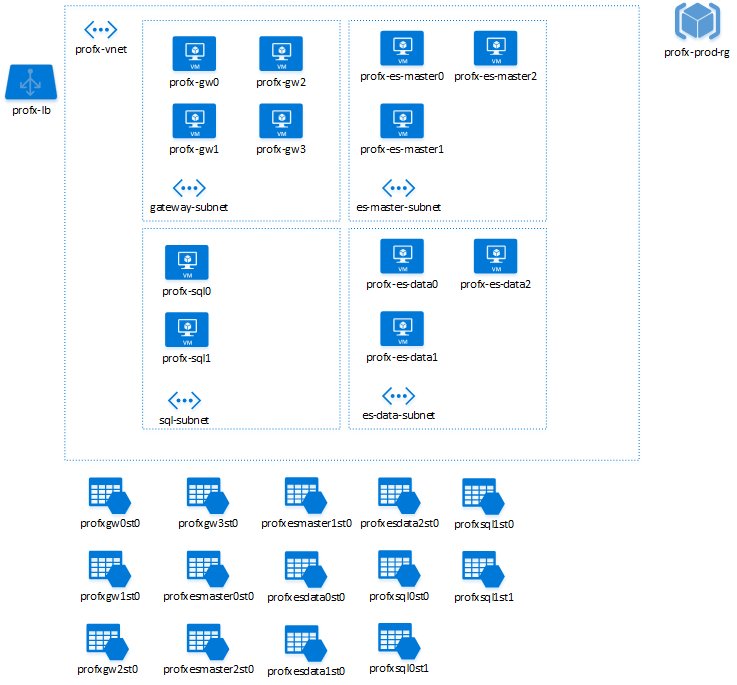Click the profx-gw3 VM icon
737x685 pixels.
(x=281, y=121)
